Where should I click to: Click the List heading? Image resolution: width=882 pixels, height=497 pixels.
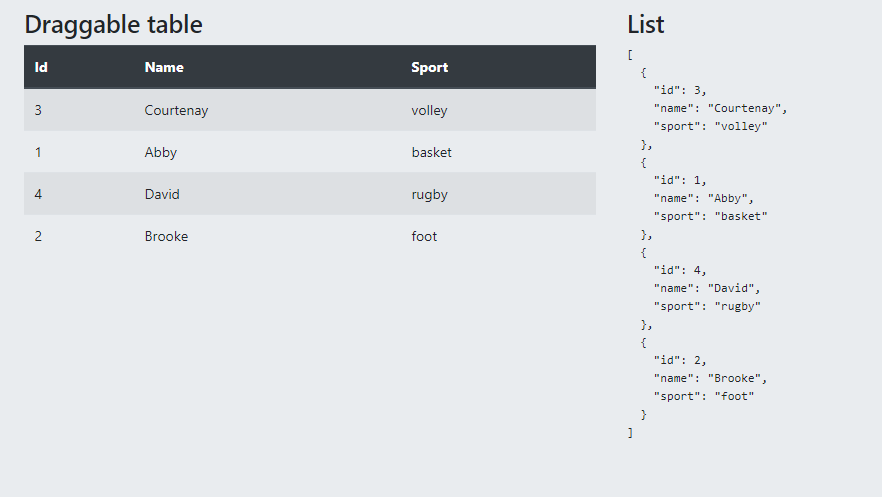click(x=645, y=25)
